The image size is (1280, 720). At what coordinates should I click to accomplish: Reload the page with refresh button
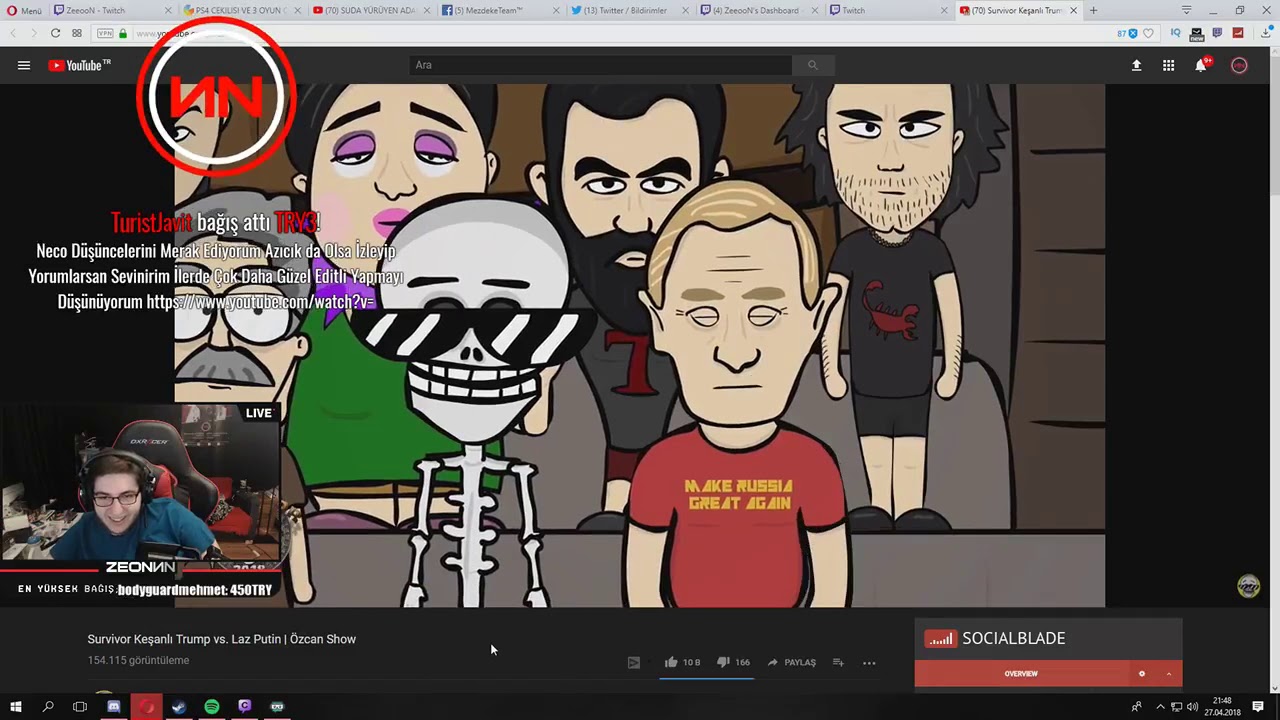tap(55, 33)
